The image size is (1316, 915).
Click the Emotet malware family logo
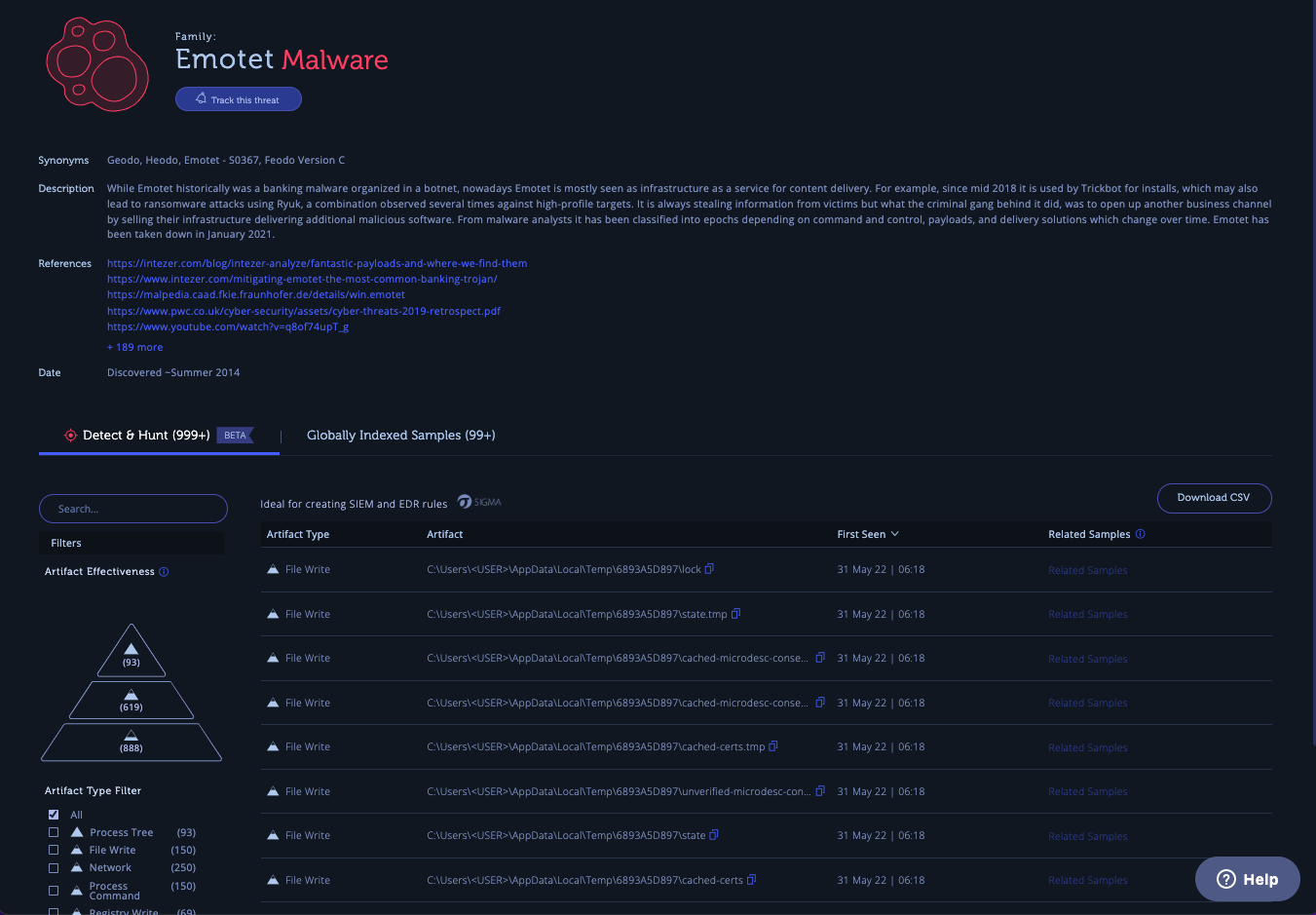[97, 63]
